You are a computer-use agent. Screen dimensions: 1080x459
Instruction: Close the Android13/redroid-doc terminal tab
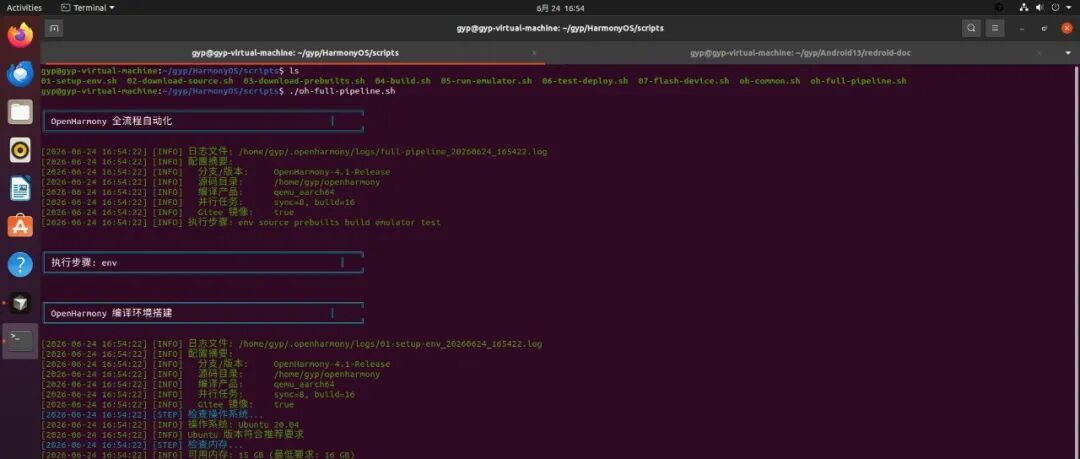click(1039, 53)
